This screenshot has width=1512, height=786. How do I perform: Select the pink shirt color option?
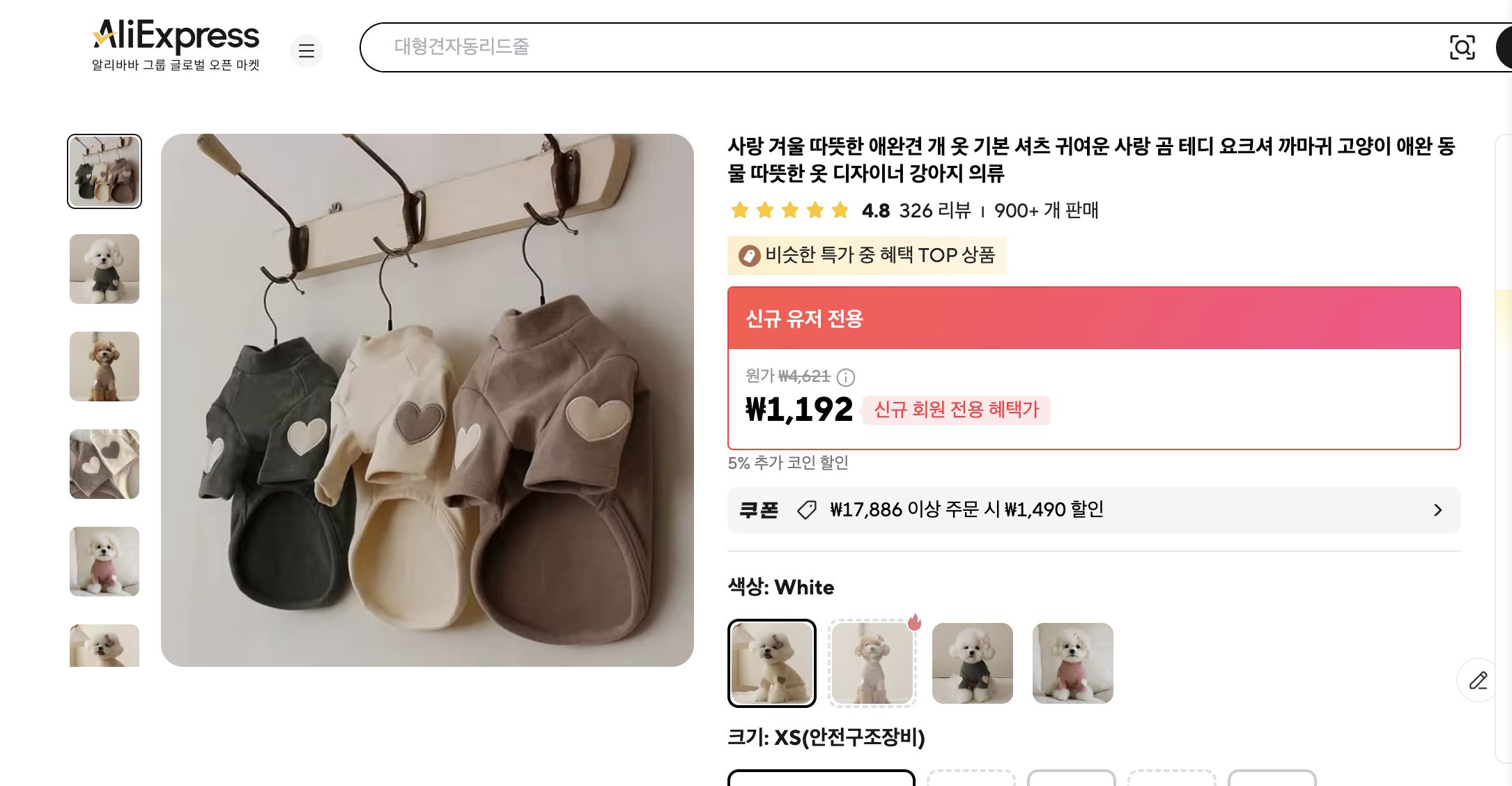[x=1073, y=663]
